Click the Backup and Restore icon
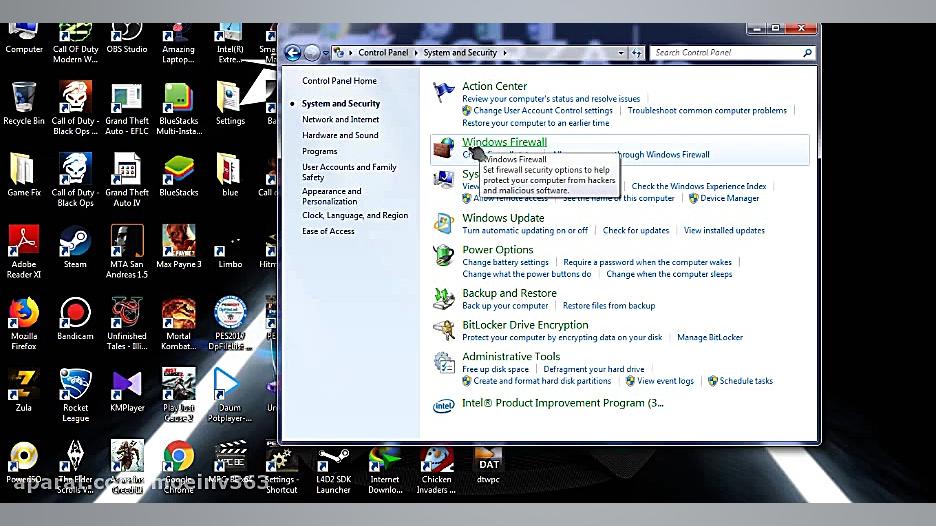This screenshot has height=526, width=936. pyautogui.click(x=444, y=299)
